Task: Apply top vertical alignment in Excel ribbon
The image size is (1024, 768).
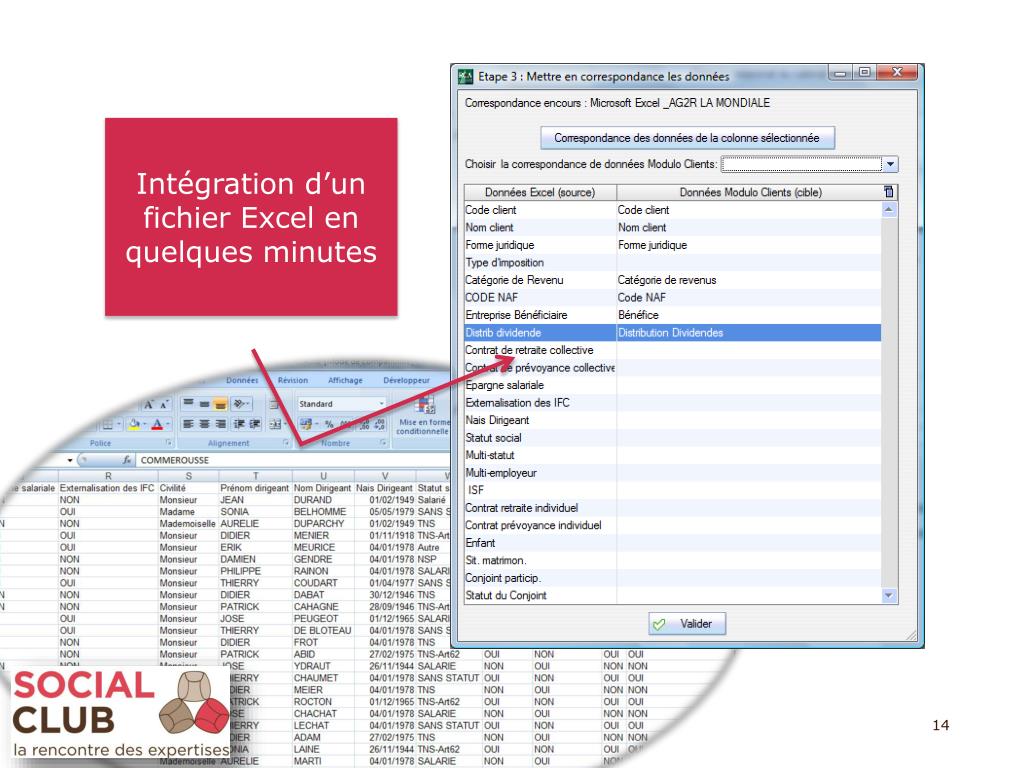Action: tap(188, 404)
